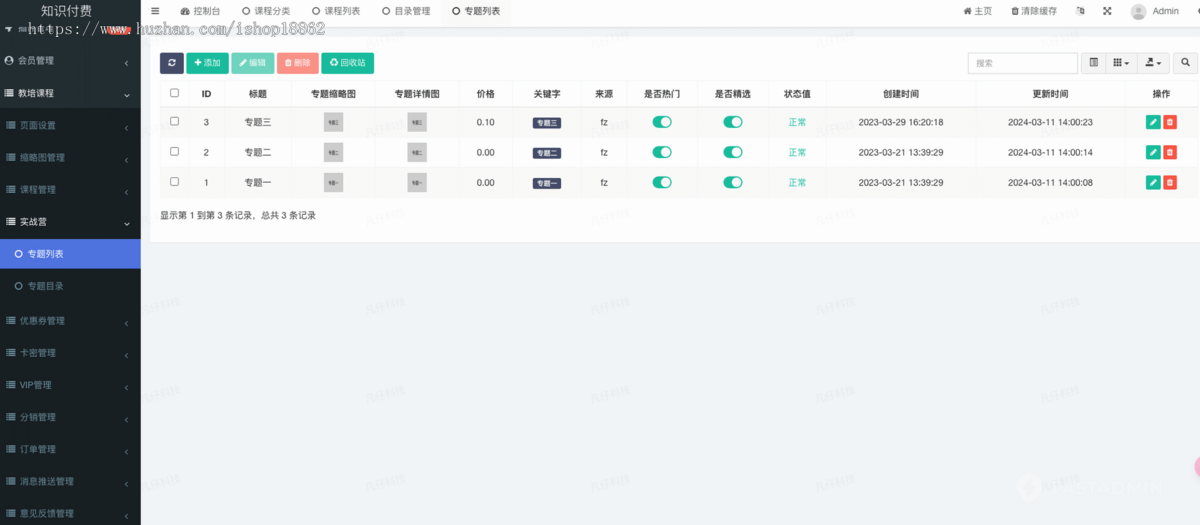This screenshot has width=1200, height=525.
Task: Toggle the table card view icon
Action: tap(1093, 63)
